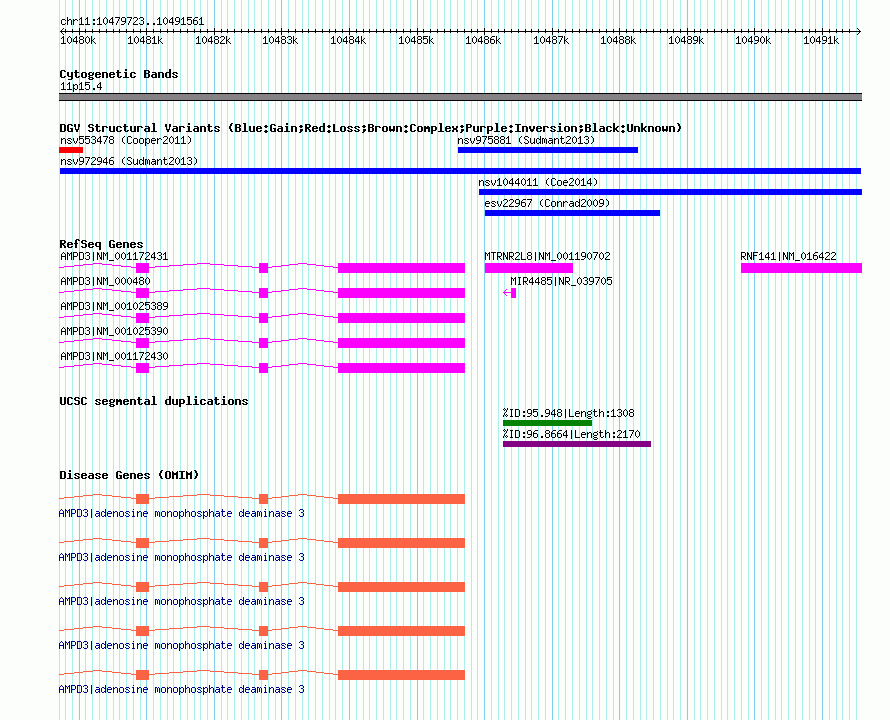Select the 10481k ruler tick label

point(145,40)
